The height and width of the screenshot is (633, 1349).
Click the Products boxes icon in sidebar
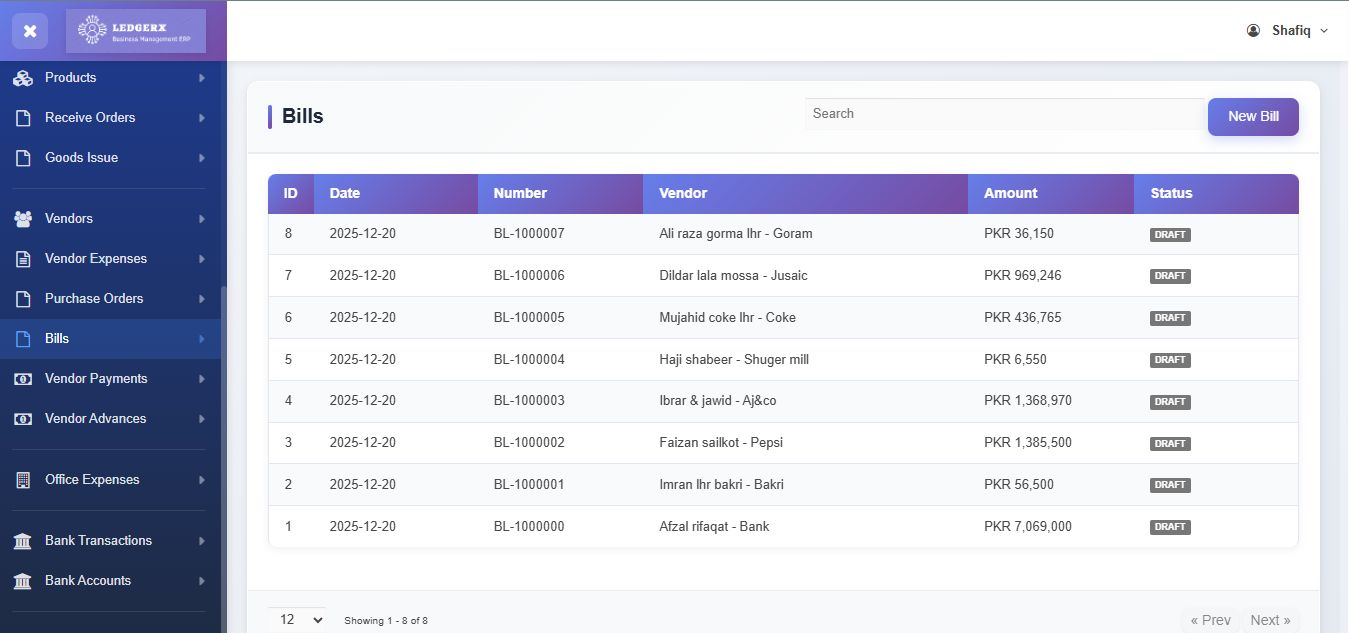pyautogui.click(x=23, y=78)
